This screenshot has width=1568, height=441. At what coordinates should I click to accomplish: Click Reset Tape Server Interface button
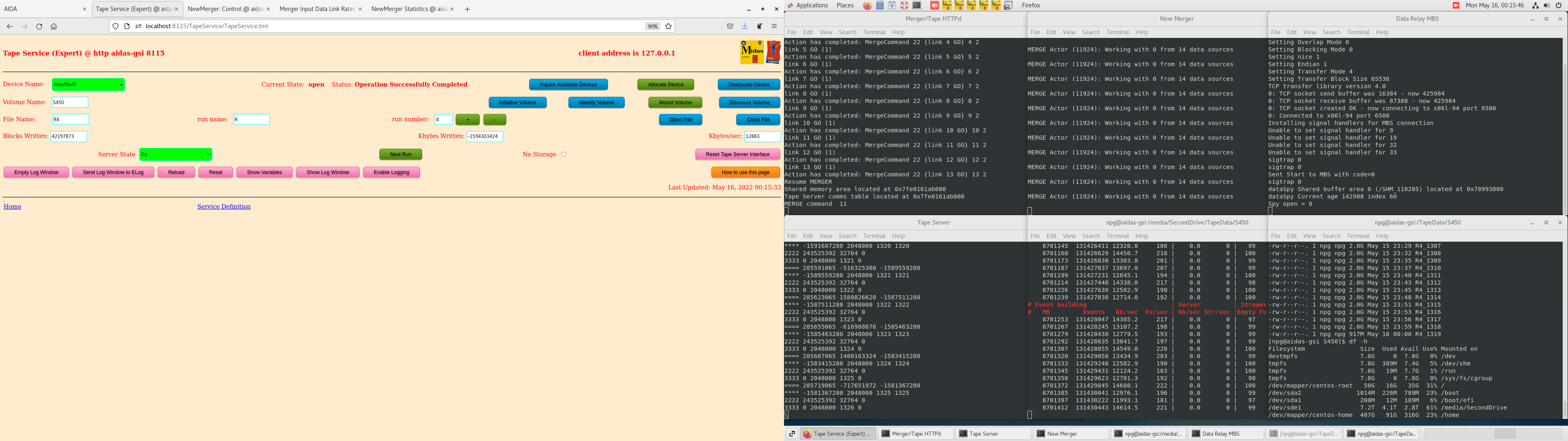click(738, 155)
